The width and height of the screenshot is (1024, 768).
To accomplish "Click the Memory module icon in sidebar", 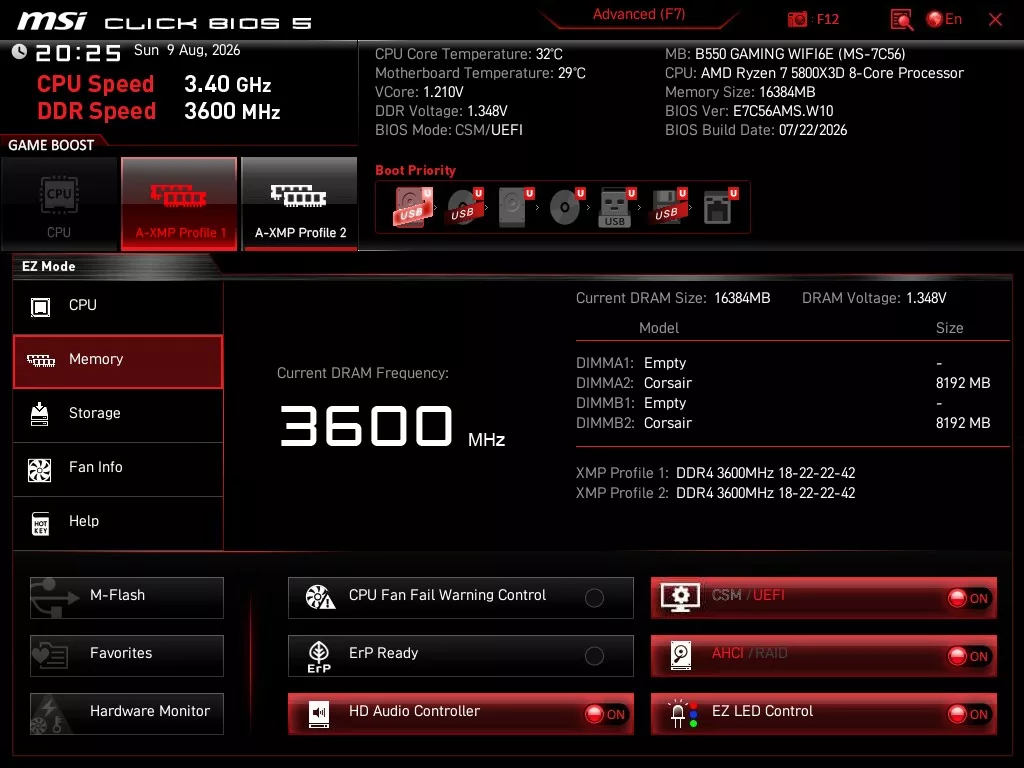I will tap(40, 360).
